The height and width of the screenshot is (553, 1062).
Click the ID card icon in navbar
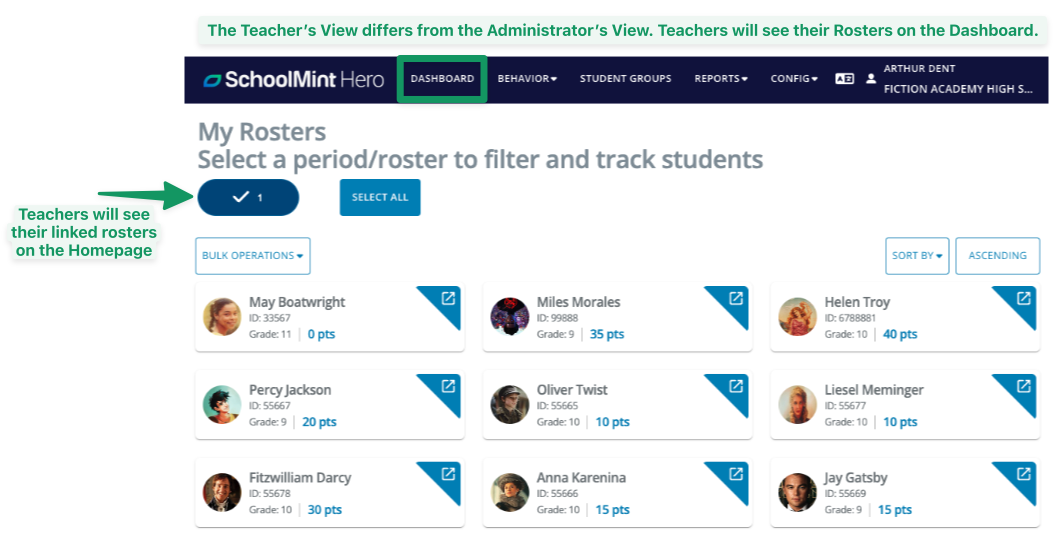coord(845,79)
